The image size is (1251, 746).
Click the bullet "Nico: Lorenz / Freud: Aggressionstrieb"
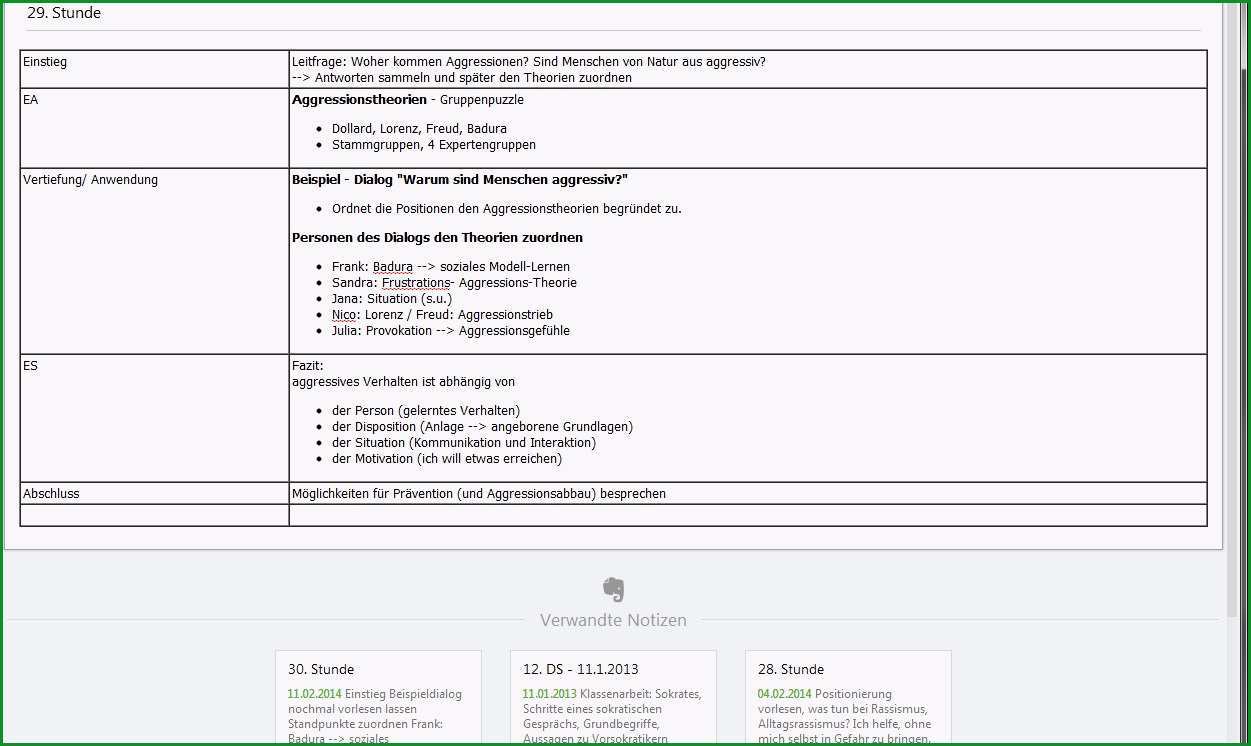click(442, 315)
